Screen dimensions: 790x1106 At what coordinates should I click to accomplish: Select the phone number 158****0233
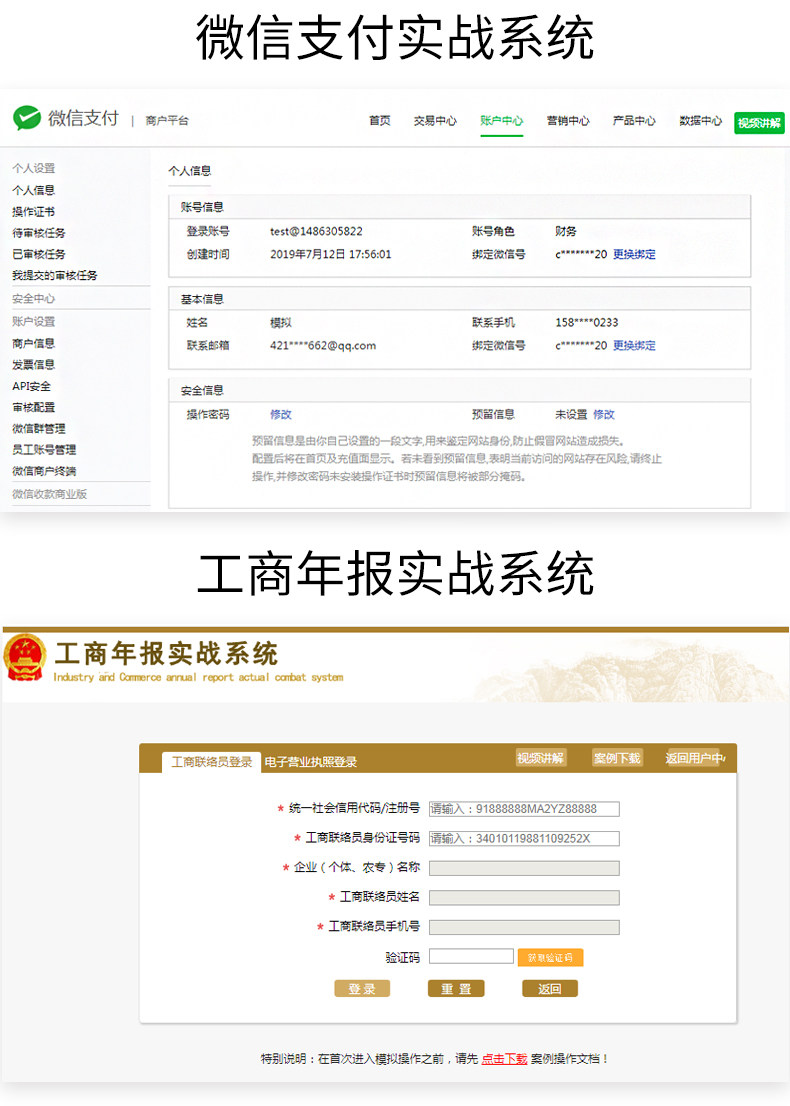coord(587,322)
